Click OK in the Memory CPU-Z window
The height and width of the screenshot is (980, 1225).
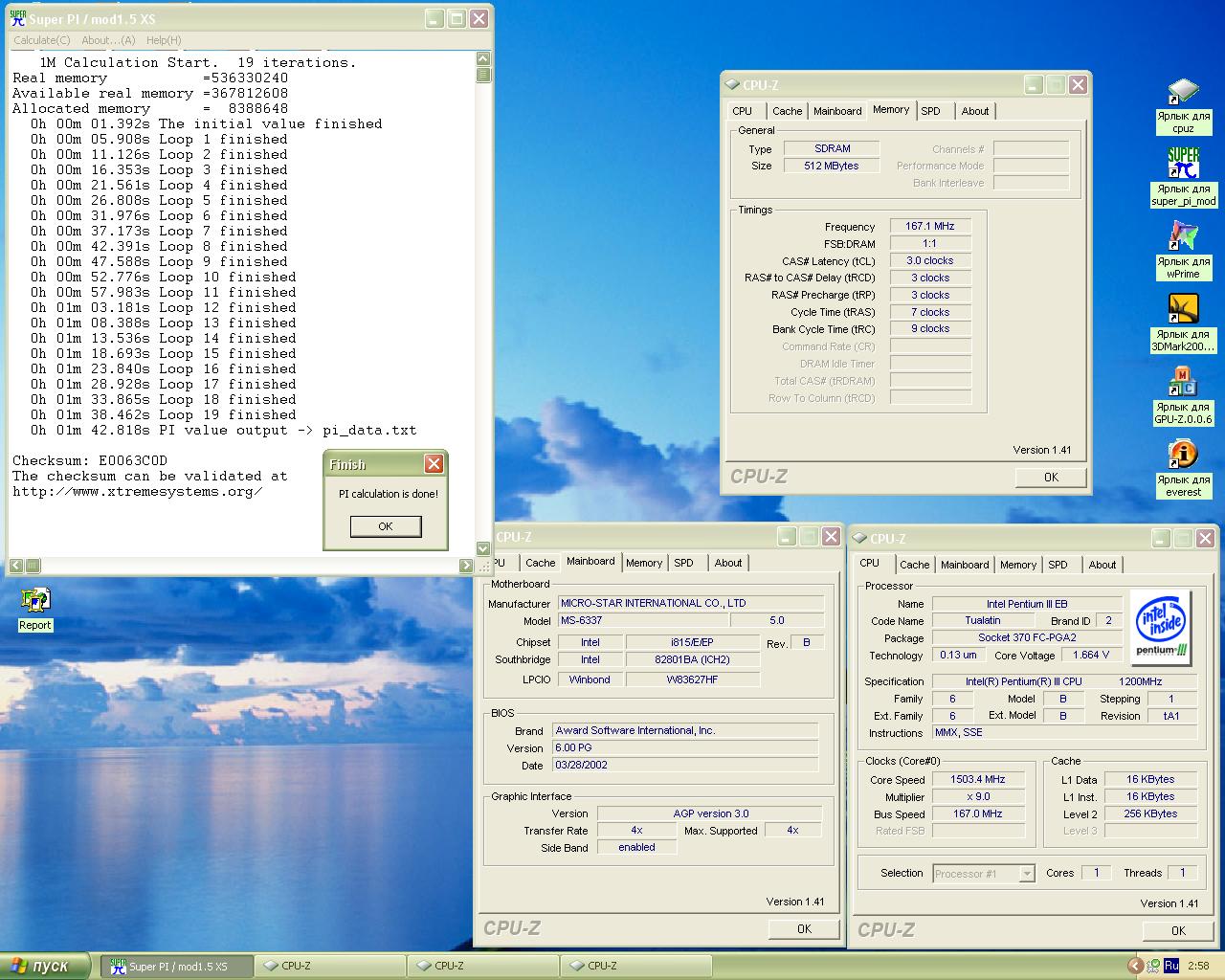click(x=1052, y=477)
